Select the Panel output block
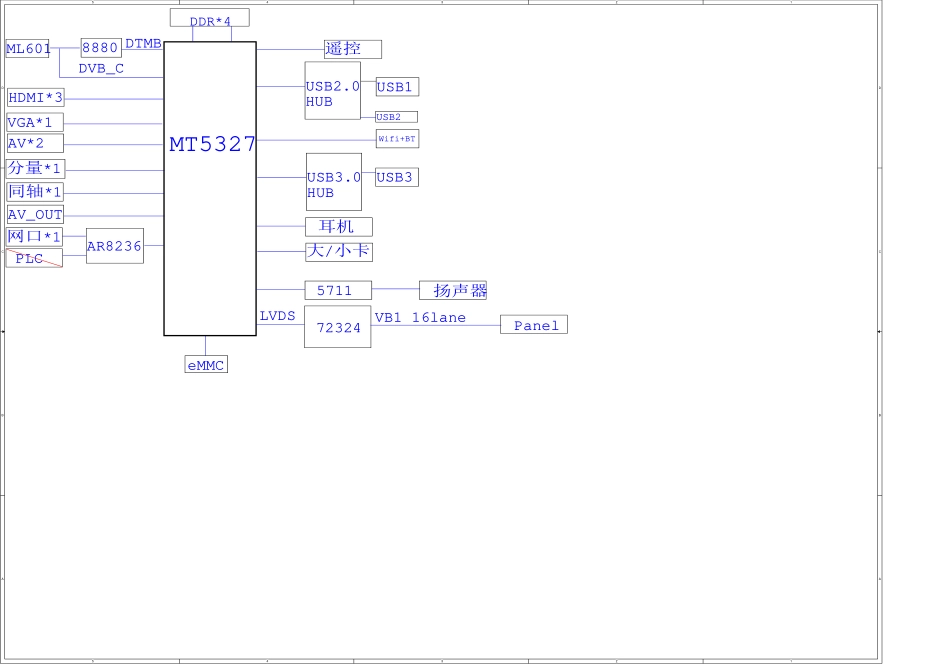Viewport: 950px width, 672px height. (534, 325)
